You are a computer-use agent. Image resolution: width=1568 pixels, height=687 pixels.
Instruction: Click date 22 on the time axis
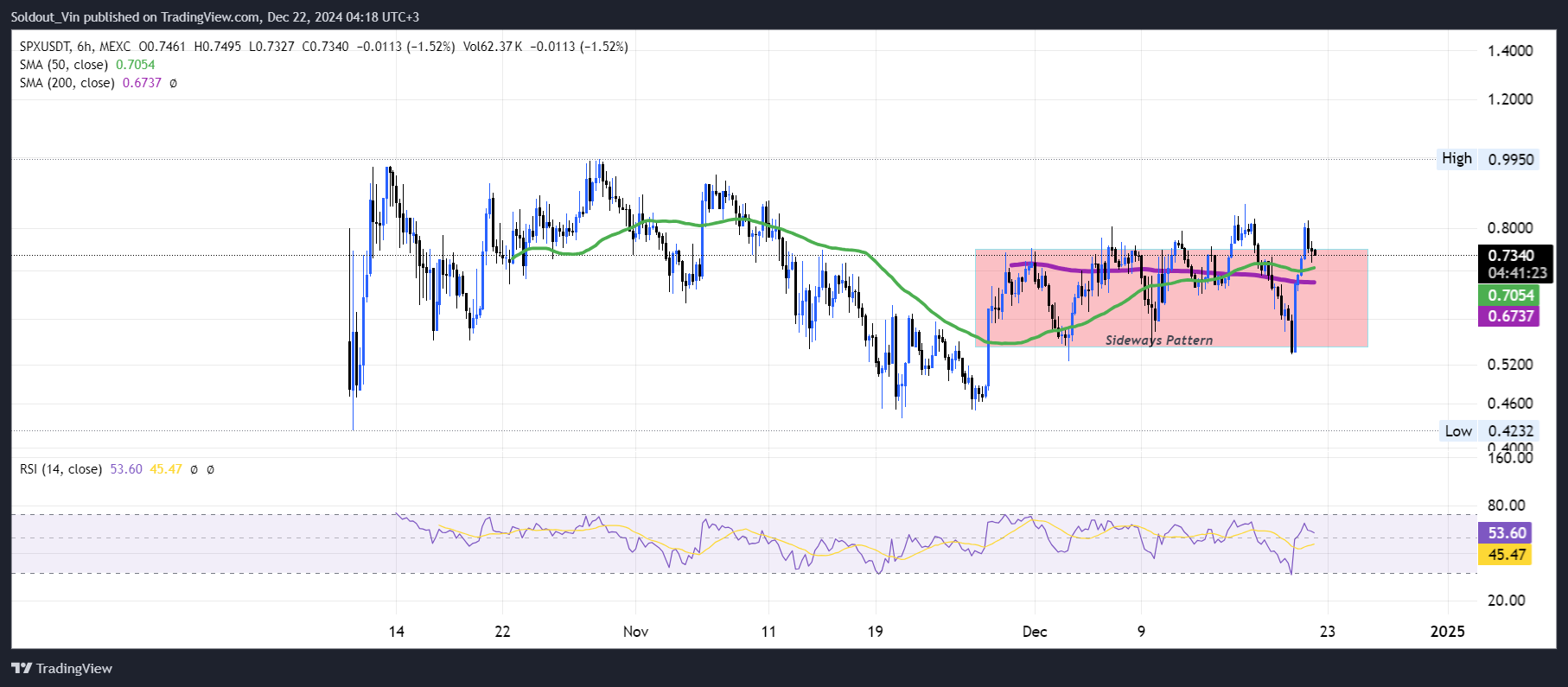(503, 632)
